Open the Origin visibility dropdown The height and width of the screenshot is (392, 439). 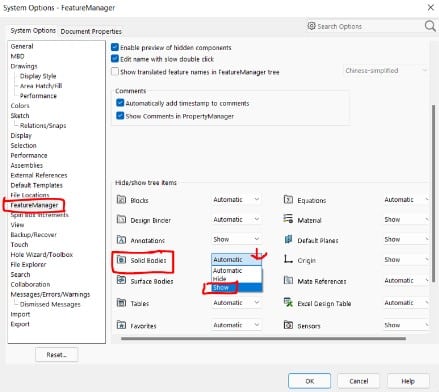406,259
